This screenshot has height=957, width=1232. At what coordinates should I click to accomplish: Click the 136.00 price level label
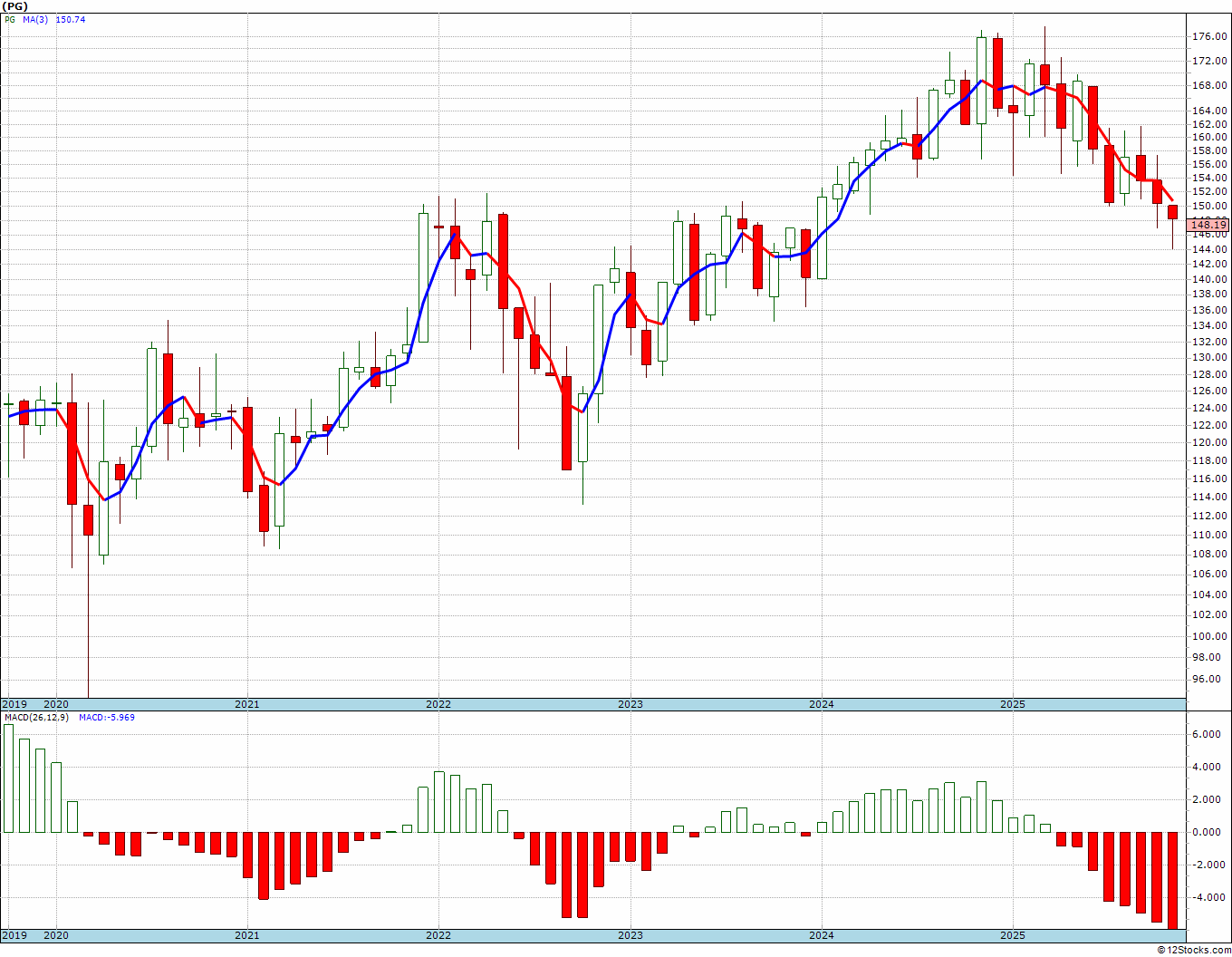click(1210, 311)
